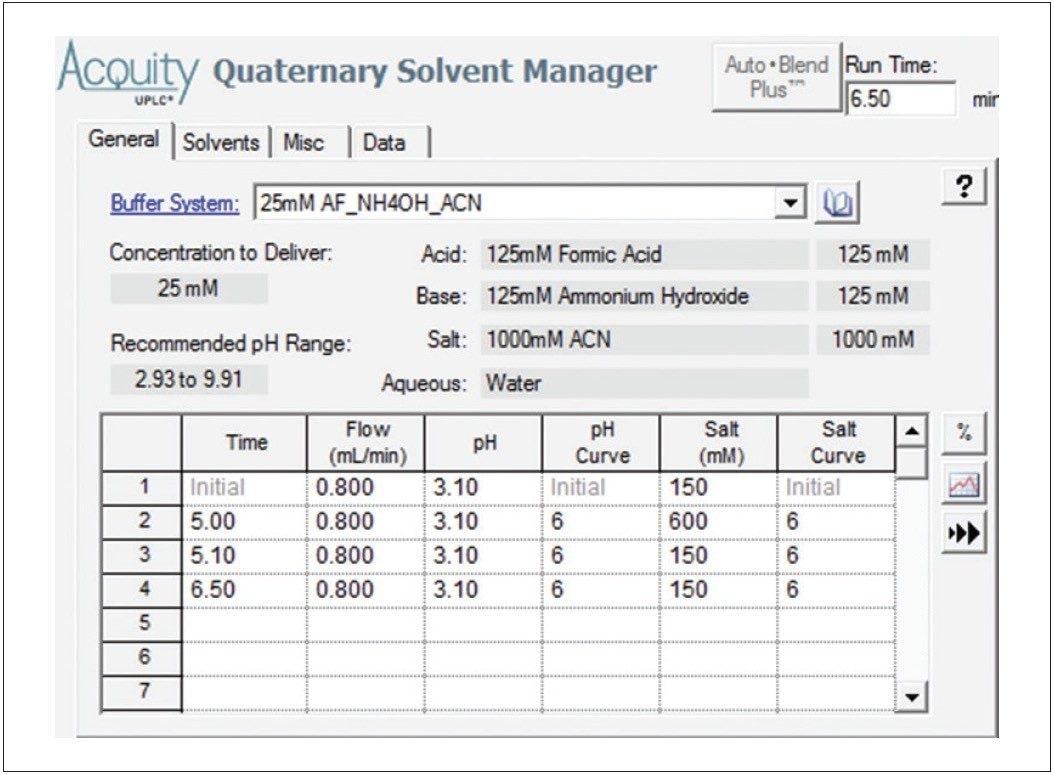Open help with the question mark button
1054x775 pixels.
[x=964, y=186]
